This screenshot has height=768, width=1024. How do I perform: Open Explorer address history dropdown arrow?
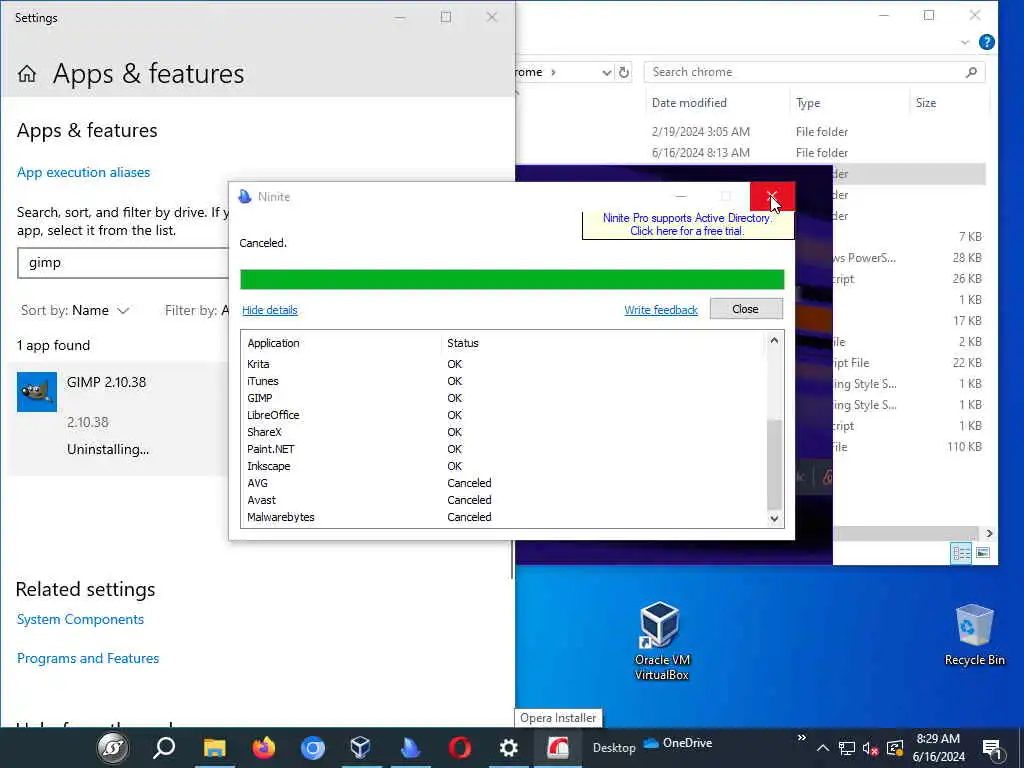607,72
